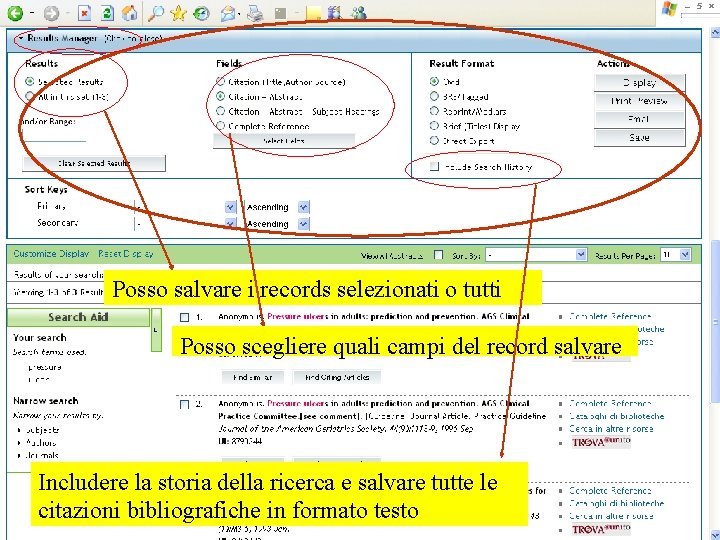
Task: Open Cerca in altre risorse for result 2
Action: (611, 429)
